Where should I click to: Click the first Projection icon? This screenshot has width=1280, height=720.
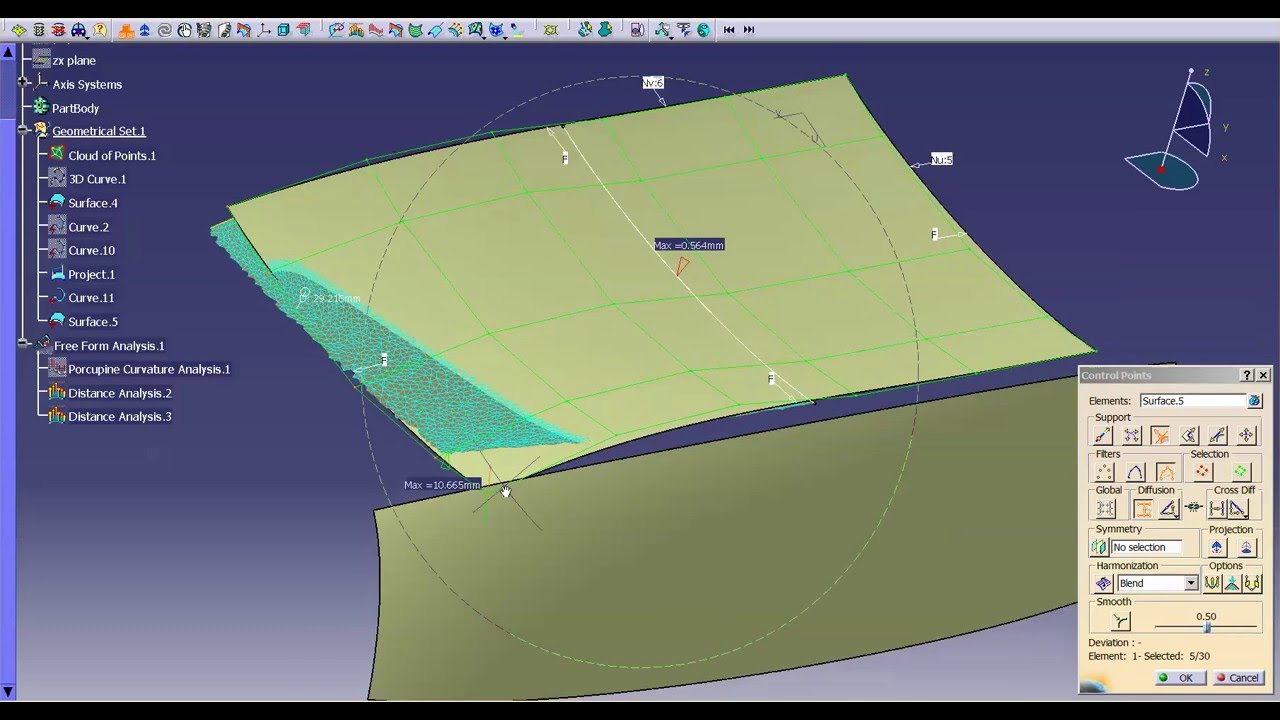[1216, 547]
